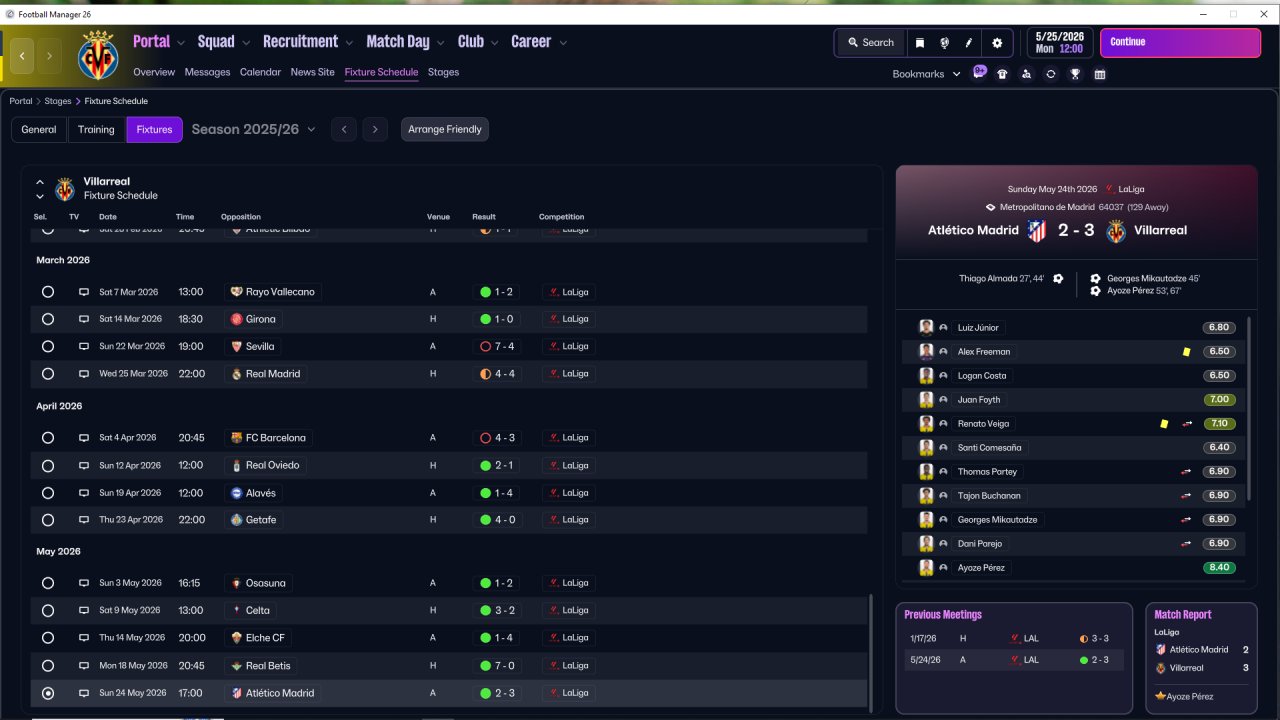This screenshot has width=1280, height=720.
Task: Click substitution icon on Dani Parejo row
Action: point(1186,544)
